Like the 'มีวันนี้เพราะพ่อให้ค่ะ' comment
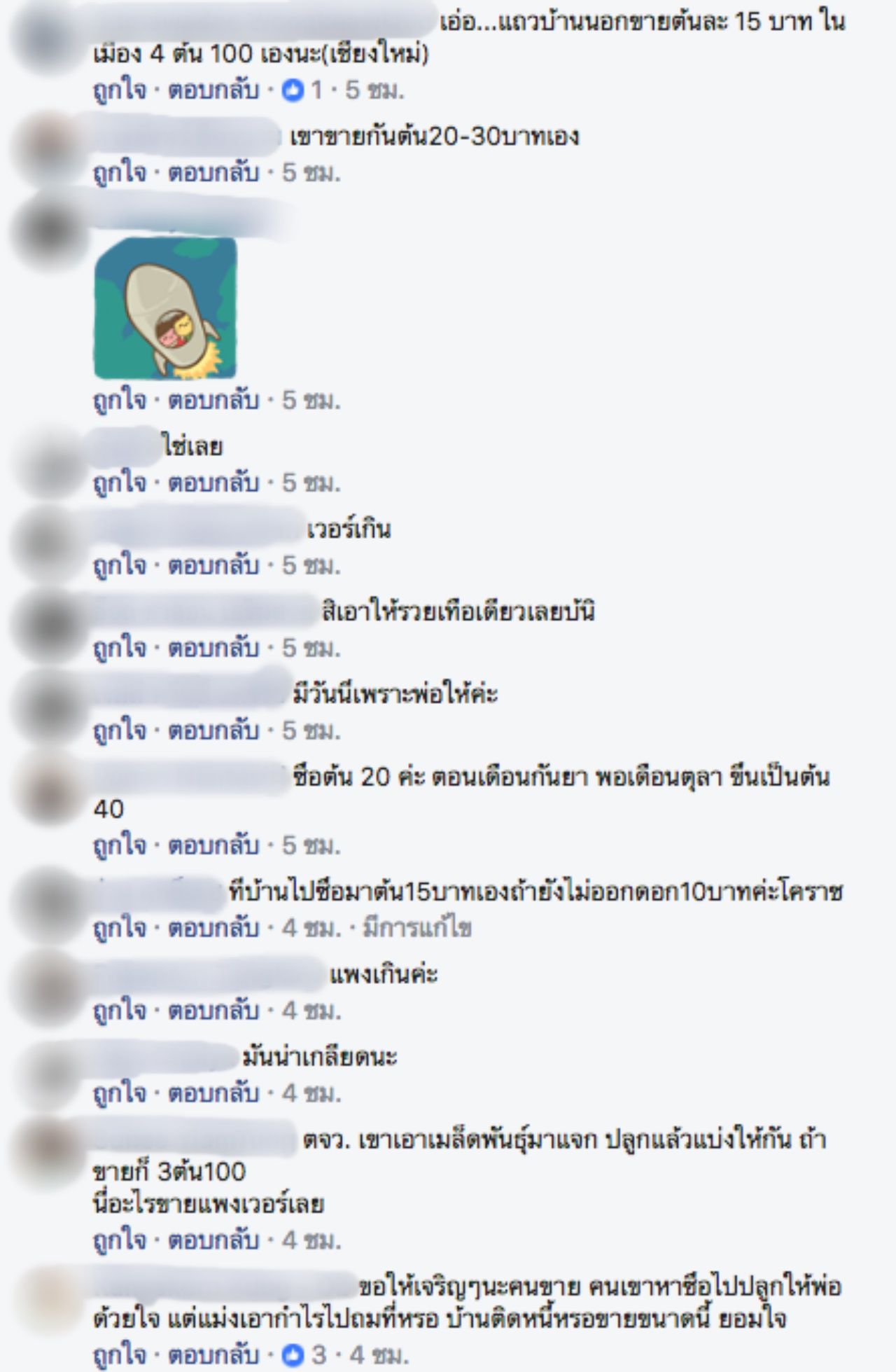 (x=120, y=731)
